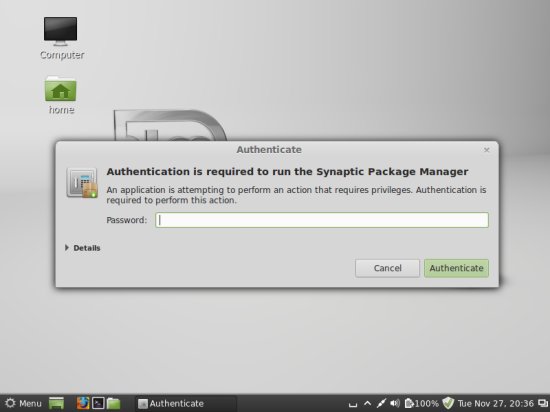The width and height of the screenshot is (550, 412).
Task: Click the Password input field
Action: pyautogui.click(x=322, y=220)
